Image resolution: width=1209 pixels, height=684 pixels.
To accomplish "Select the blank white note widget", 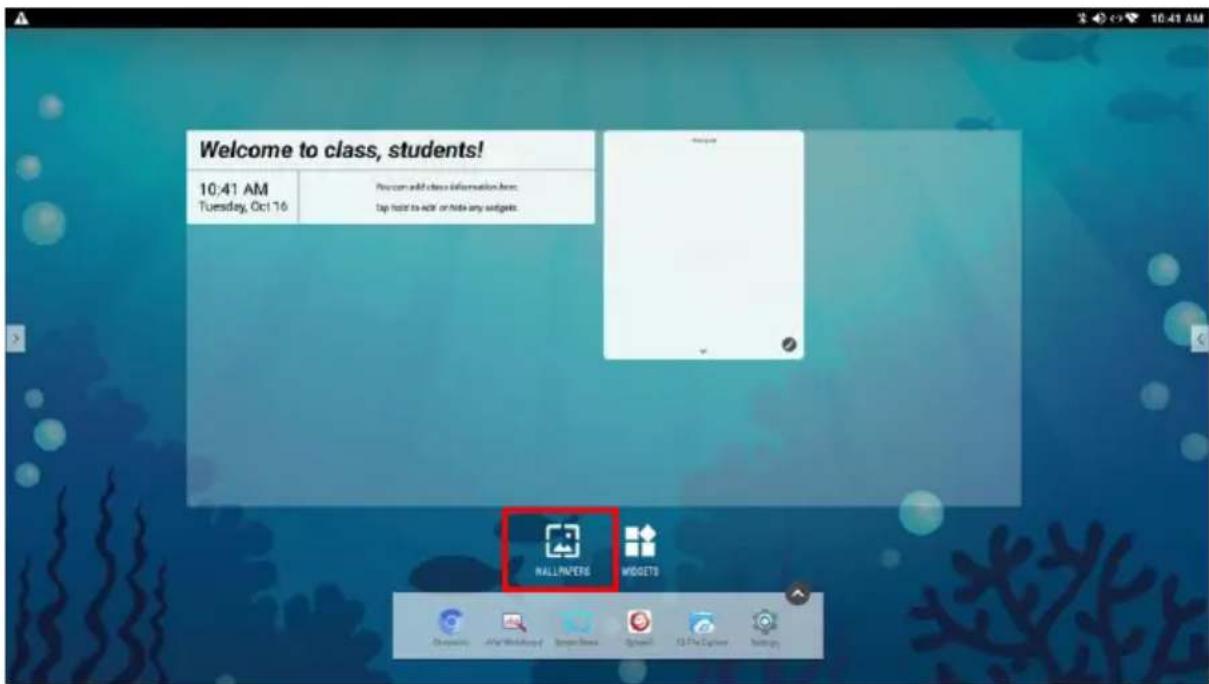I will pyautogui.click(x=703, y=244).
